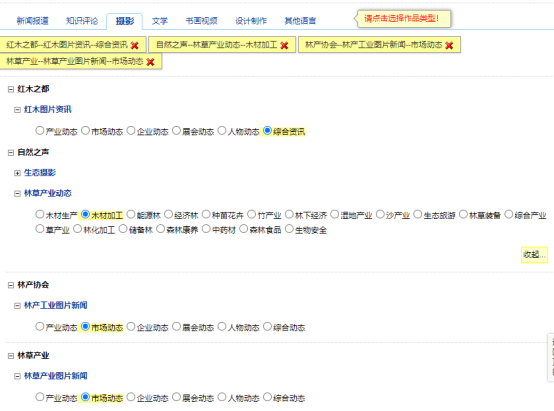Choose the 竹产业 radio option
Viewport: 554px width, 411px height.
point(251,214)
